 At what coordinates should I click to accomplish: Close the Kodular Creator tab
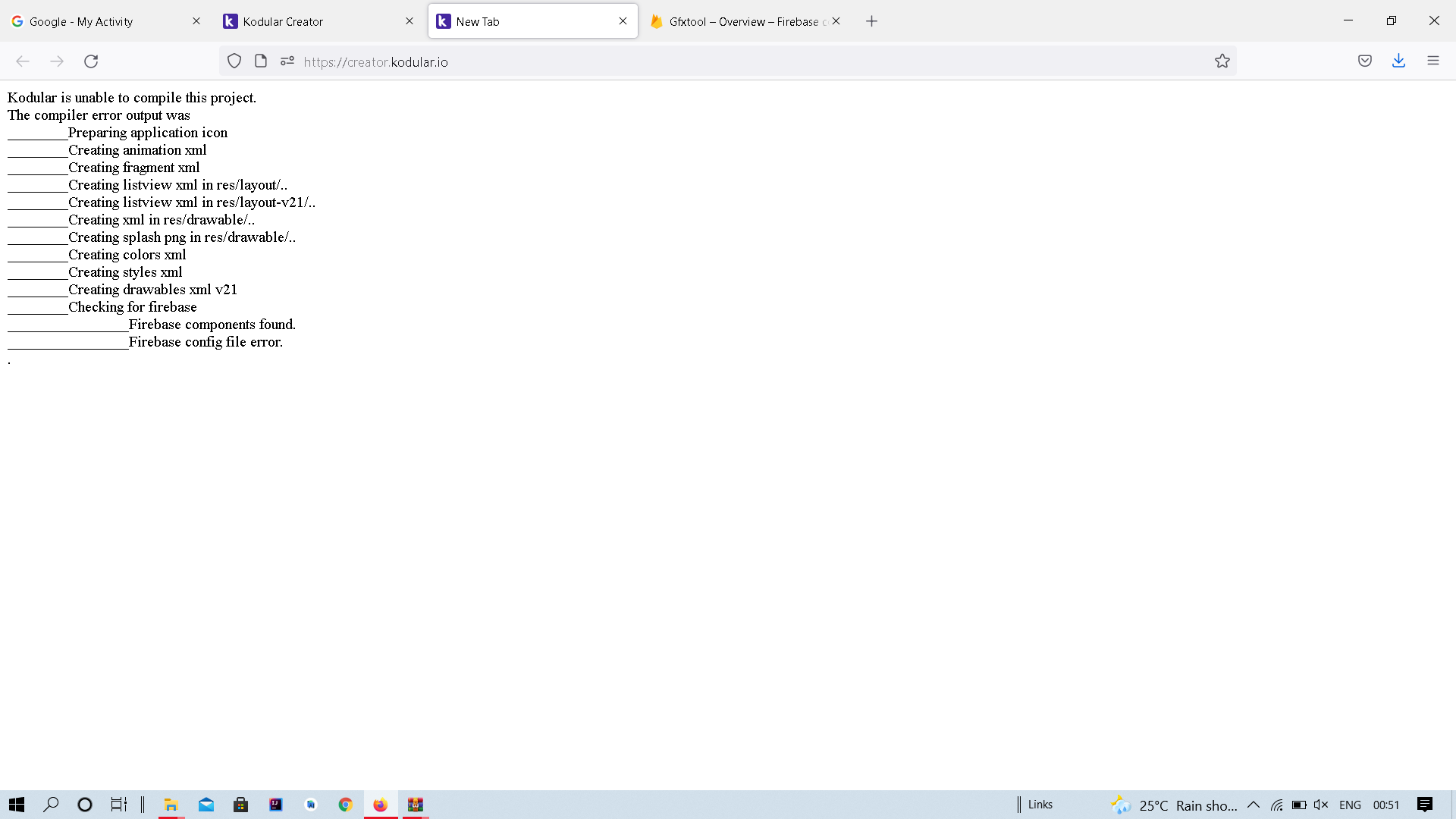pos(409,21)
